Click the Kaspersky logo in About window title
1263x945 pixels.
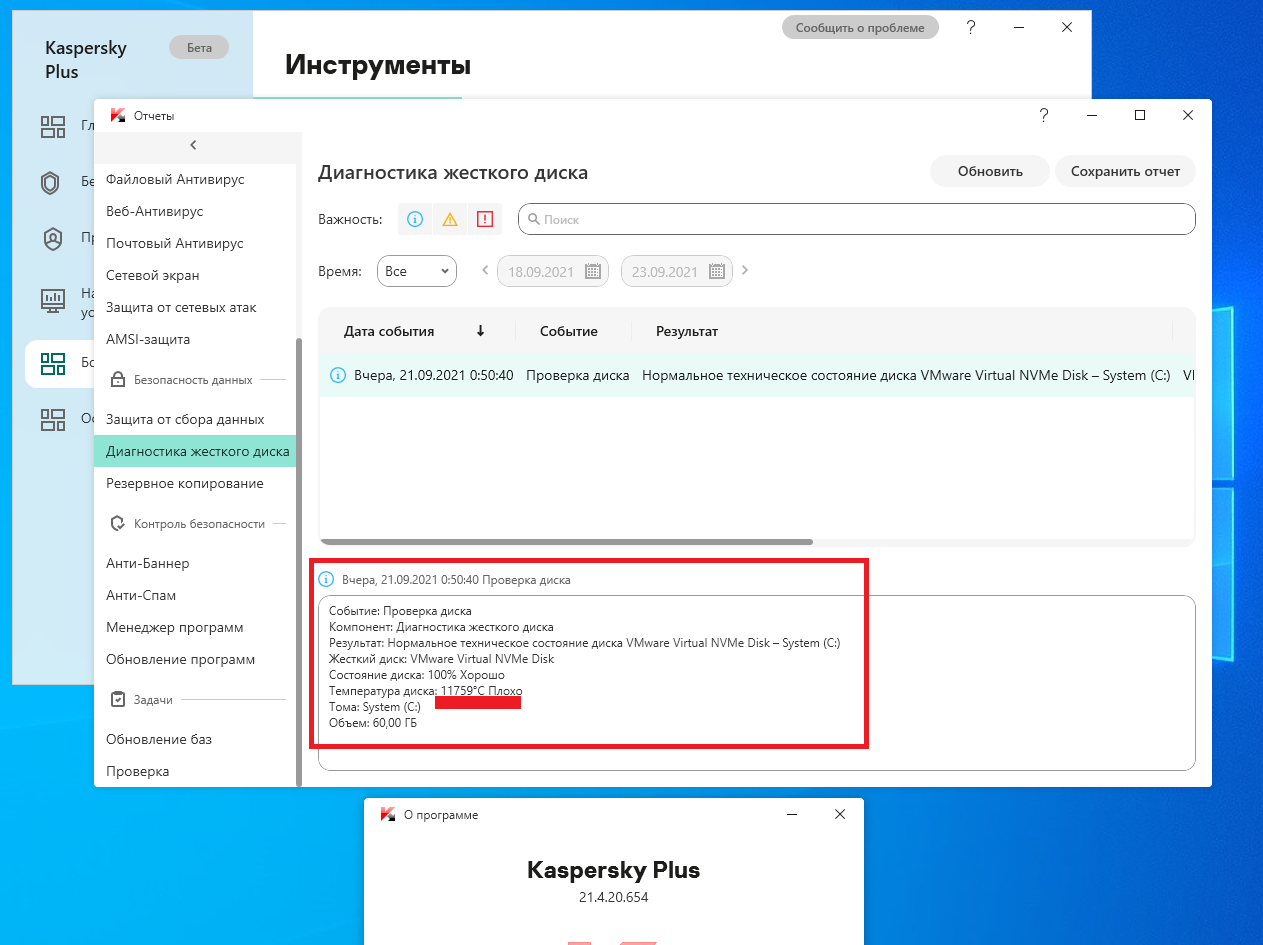[387, 815]
